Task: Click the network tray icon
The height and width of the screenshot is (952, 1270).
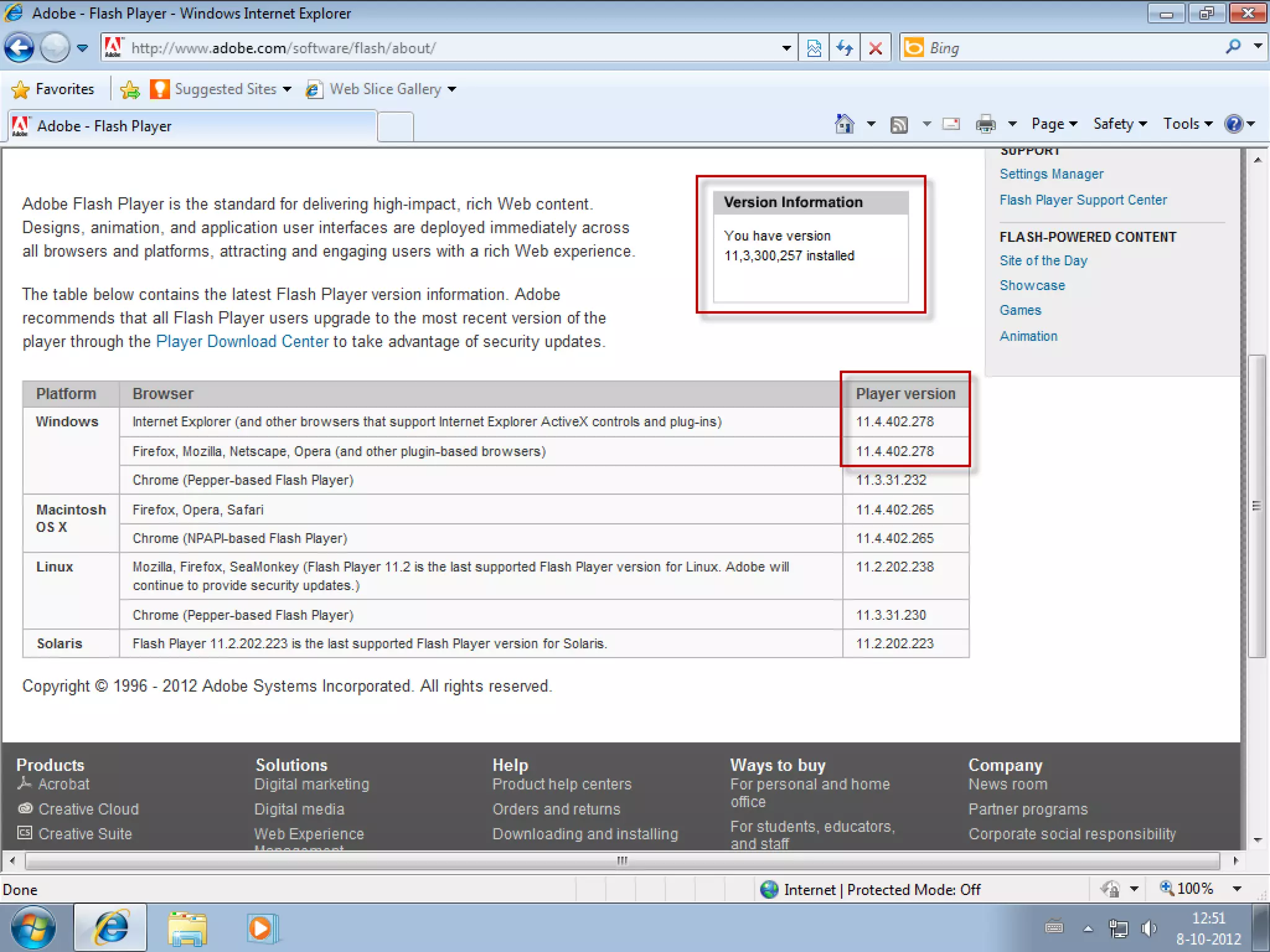Action: coord(1119,928)
